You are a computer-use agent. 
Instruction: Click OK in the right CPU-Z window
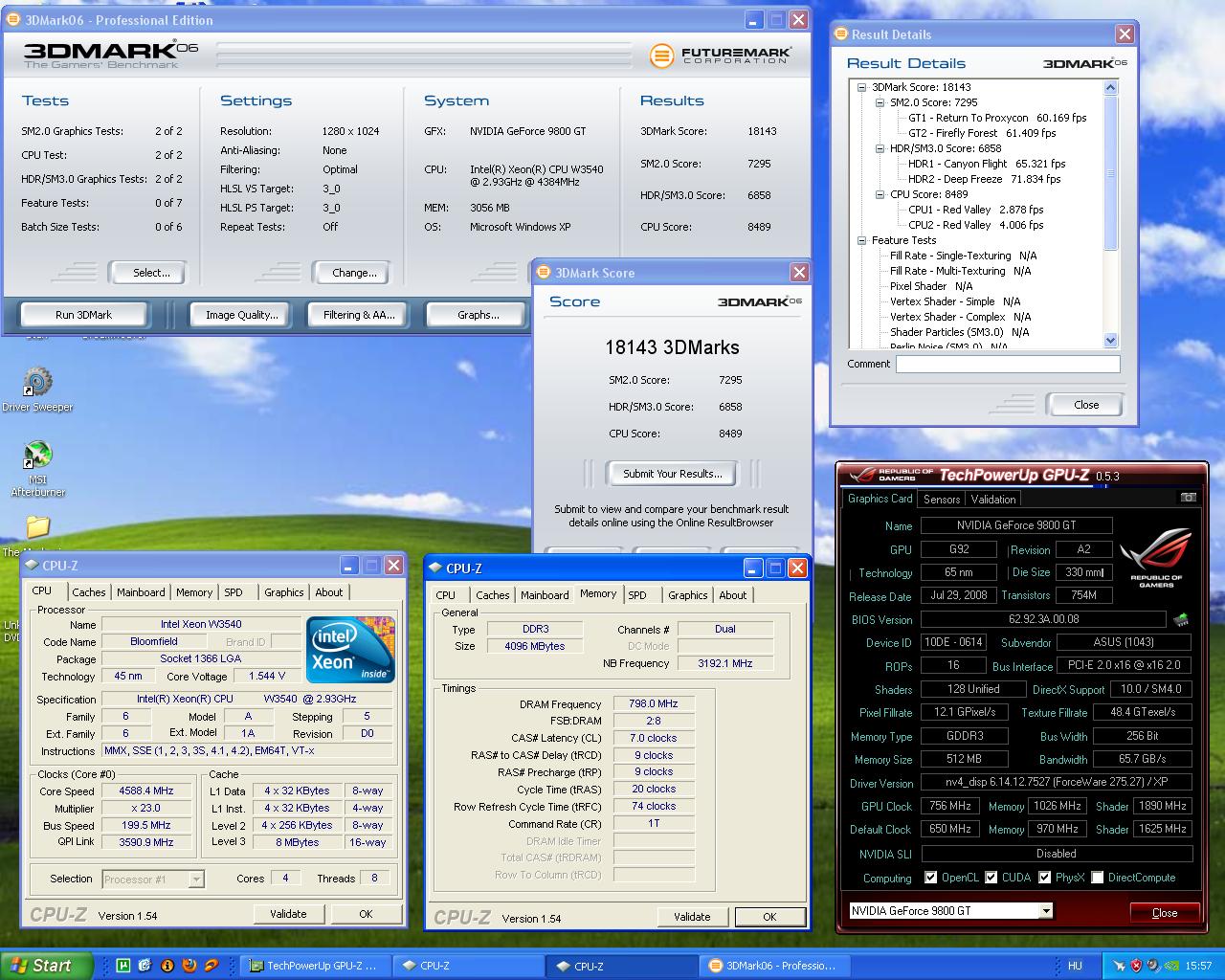(x=769, y=917)
